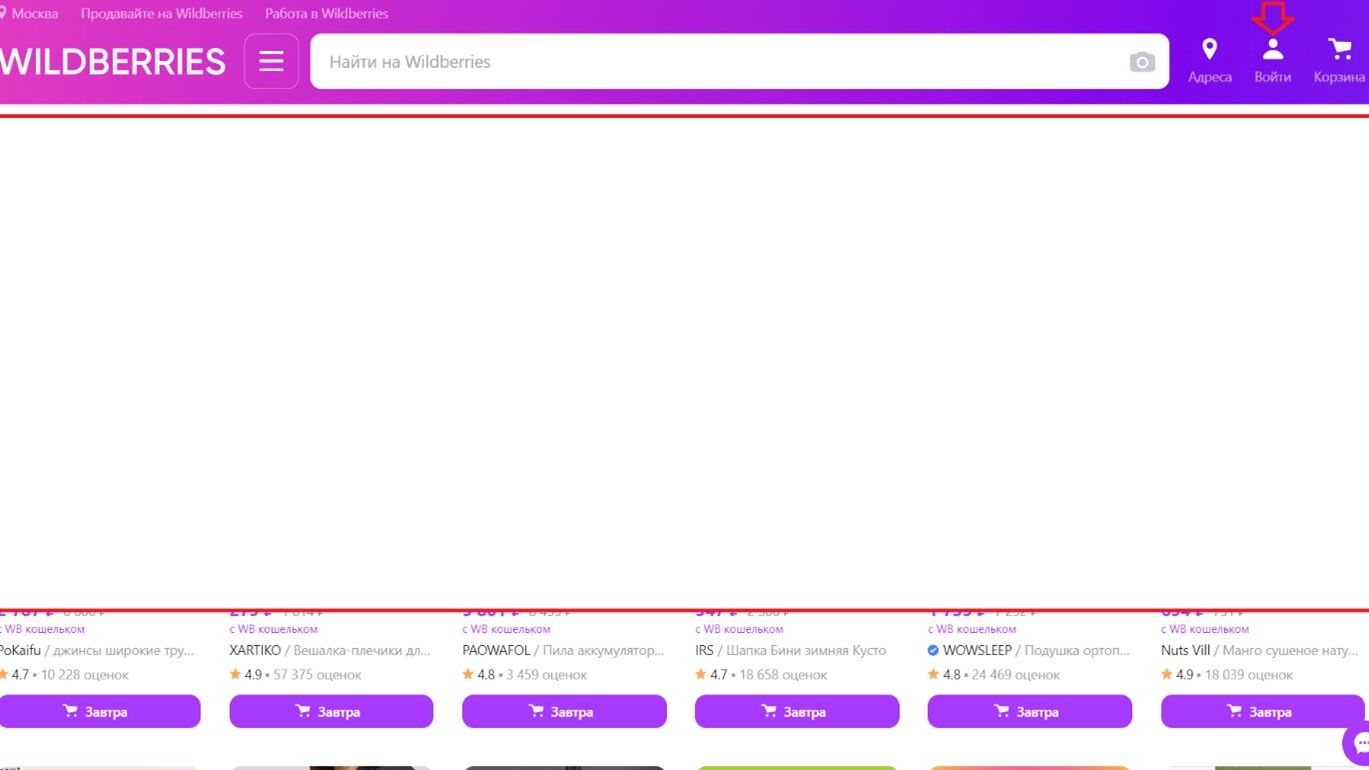View XARTIKO 57 375 оценок rating
Screen dimensions: 1369x770
coord(296,675)
